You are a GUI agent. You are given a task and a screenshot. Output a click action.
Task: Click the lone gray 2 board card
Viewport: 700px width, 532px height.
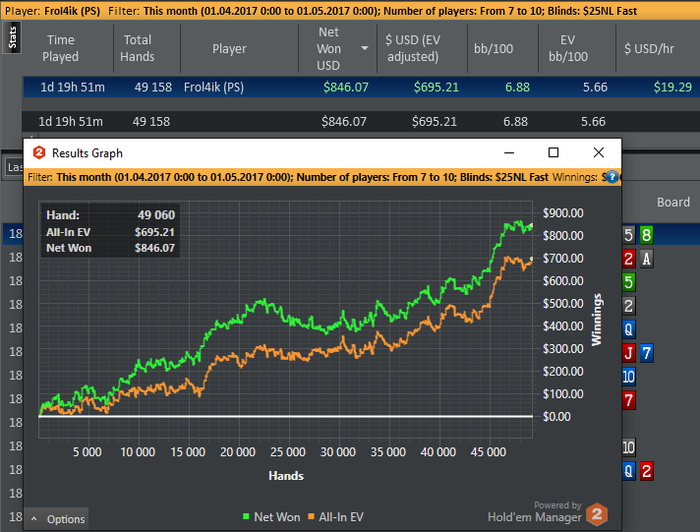click(x=629, y=306)
